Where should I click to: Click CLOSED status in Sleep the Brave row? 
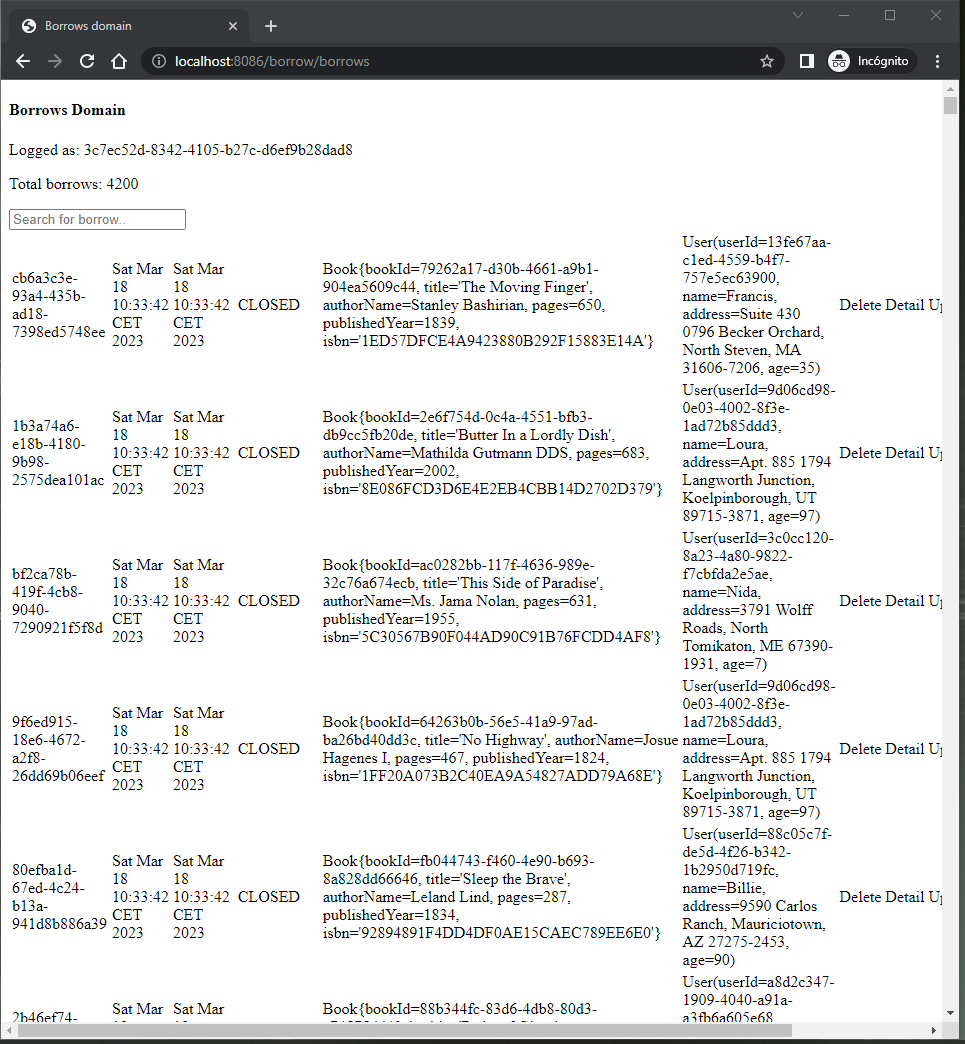(268, 897)
